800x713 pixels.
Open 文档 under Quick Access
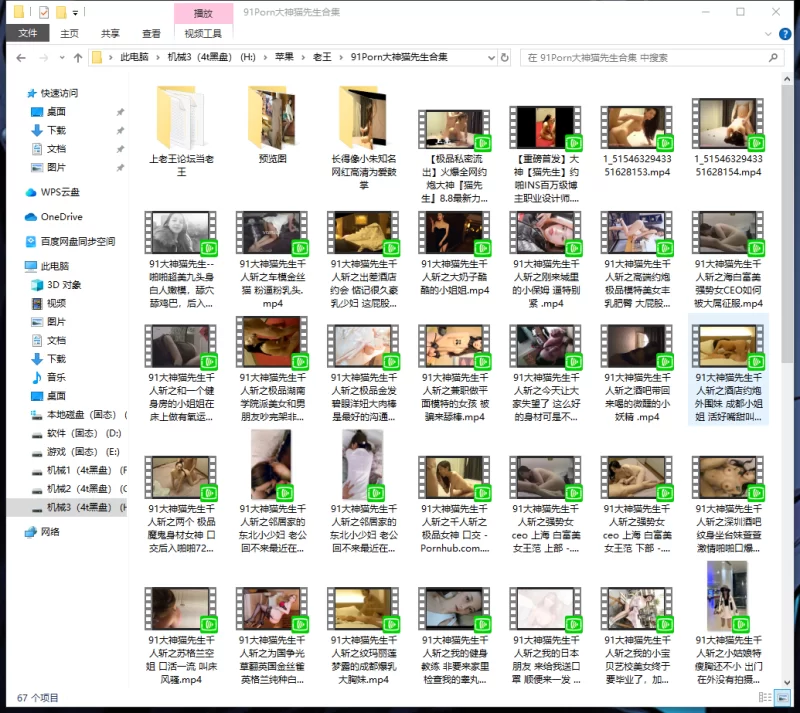click(56, 149)
